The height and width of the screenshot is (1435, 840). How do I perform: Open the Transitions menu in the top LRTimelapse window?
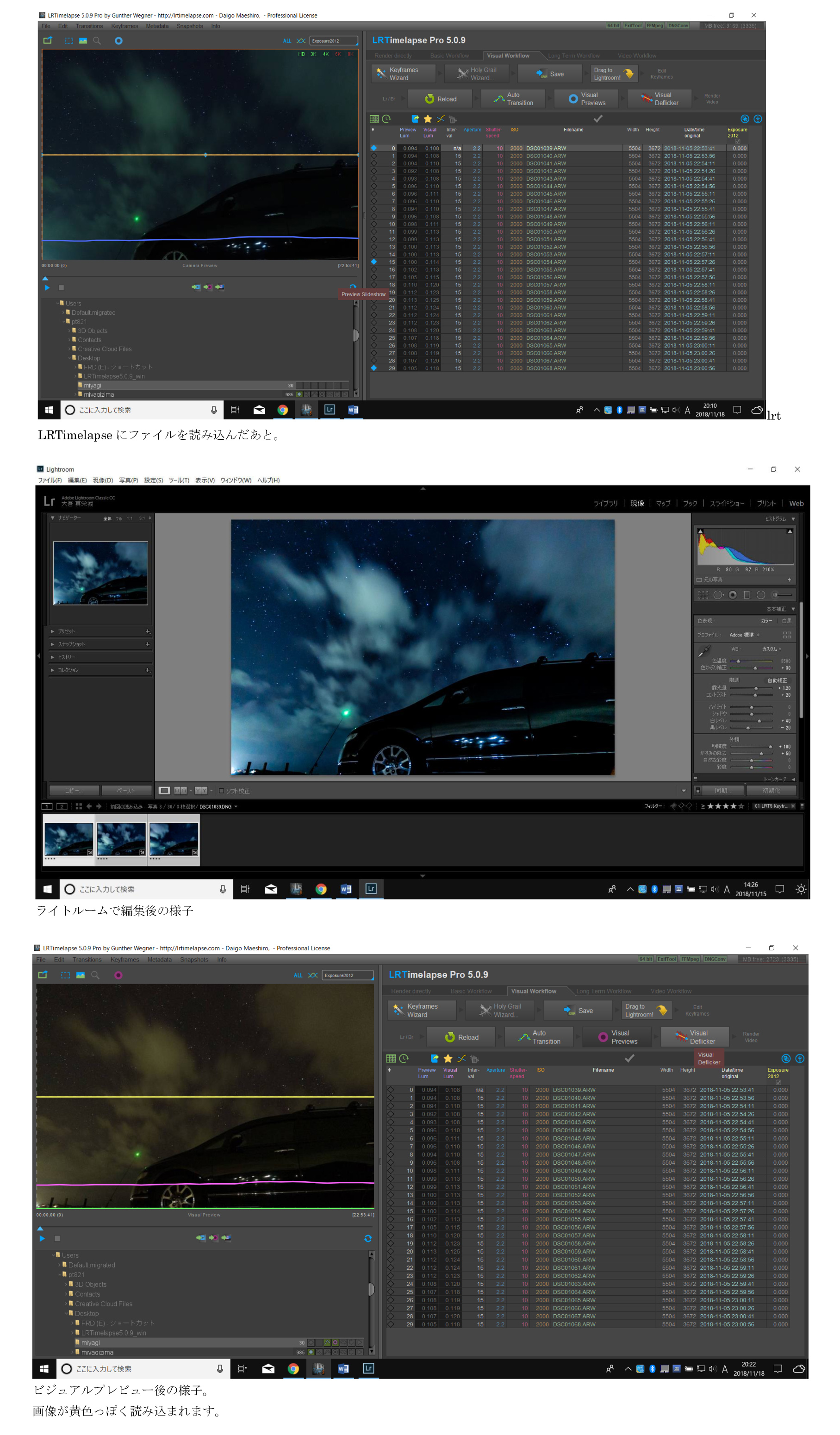pyautogui.click(x=89, y=26)
